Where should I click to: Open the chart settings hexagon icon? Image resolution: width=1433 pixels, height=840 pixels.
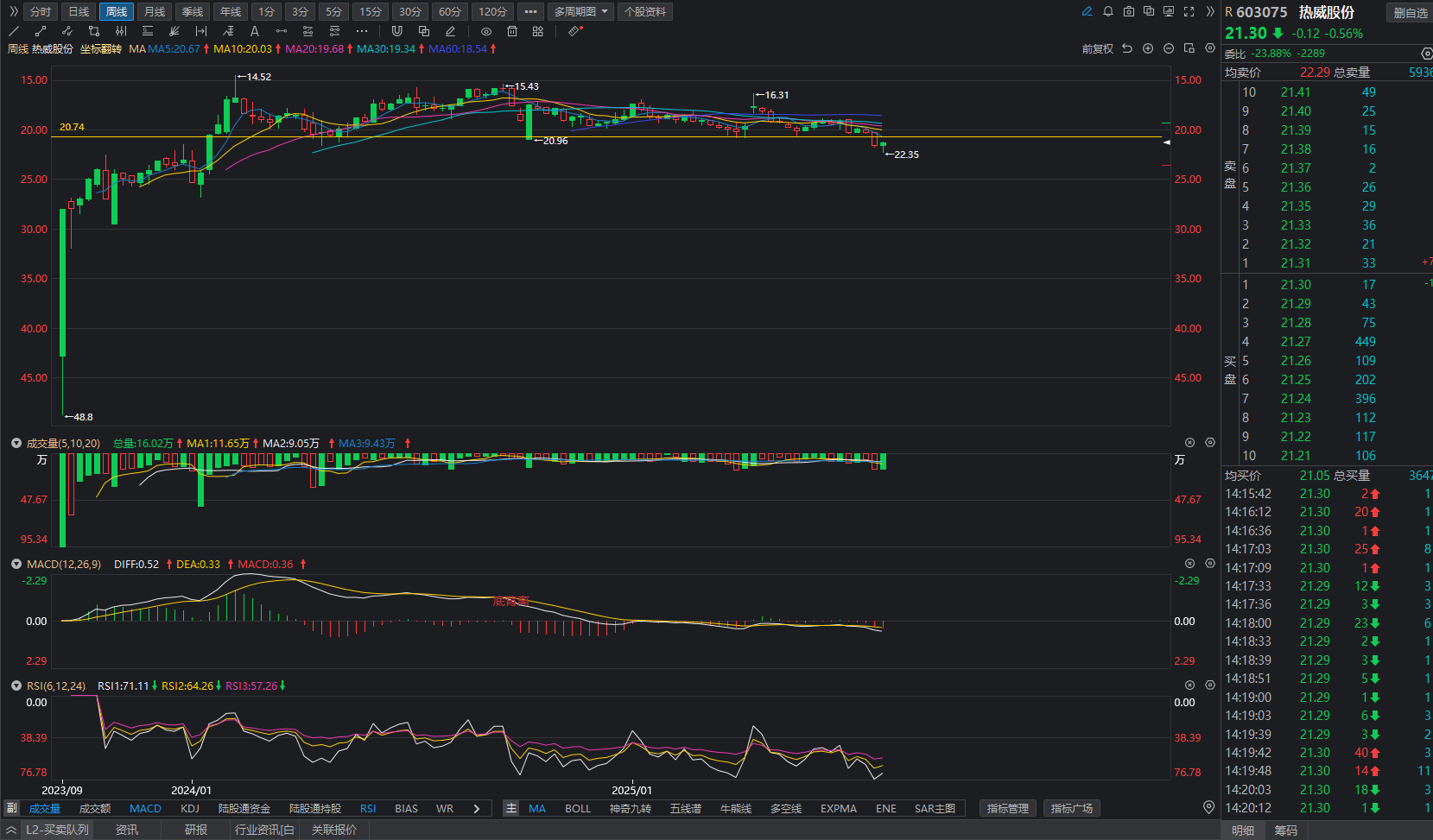pyautogui.click(x=1209, y=48)
